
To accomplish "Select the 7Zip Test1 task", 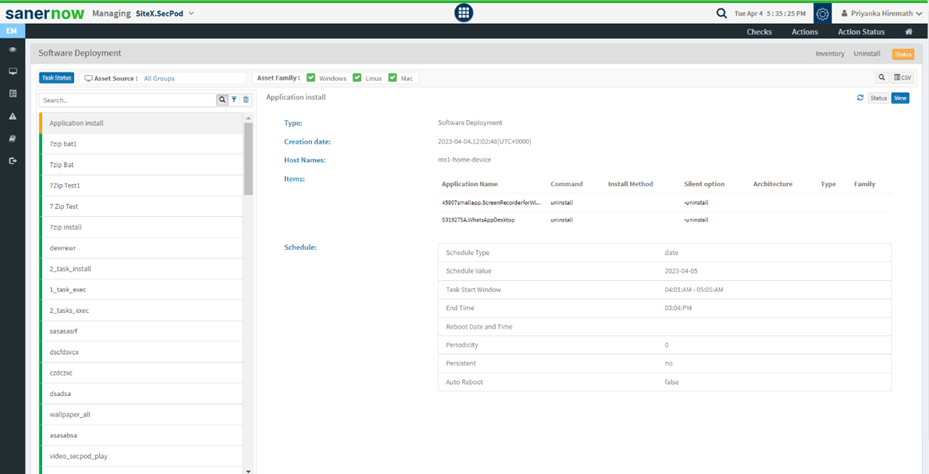I will [x=142, y=185].
